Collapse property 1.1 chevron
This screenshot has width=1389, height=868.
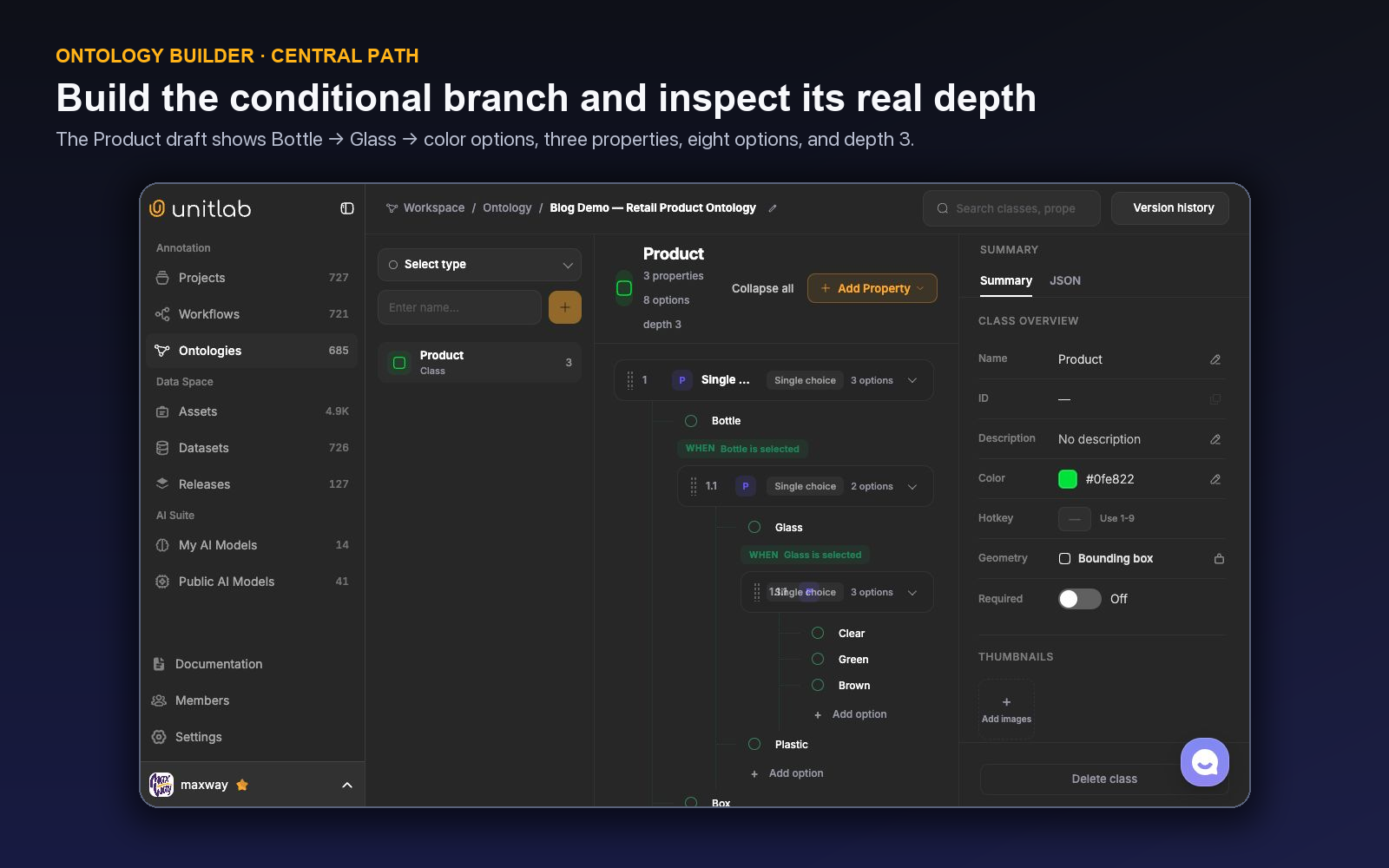click(x=912, y=486)
